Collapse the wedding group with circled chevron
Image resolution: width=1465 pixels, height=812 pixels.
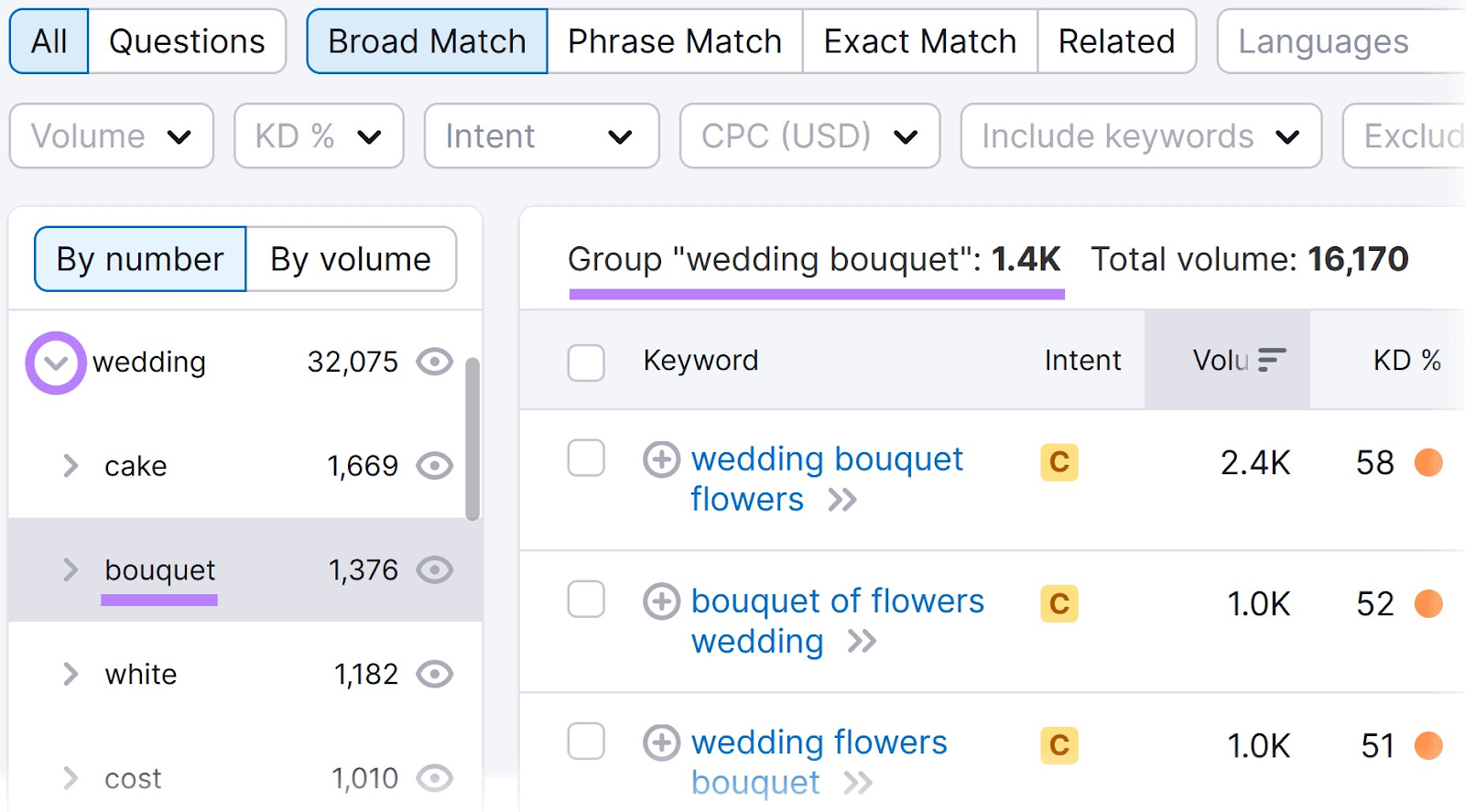coord(56,363)
